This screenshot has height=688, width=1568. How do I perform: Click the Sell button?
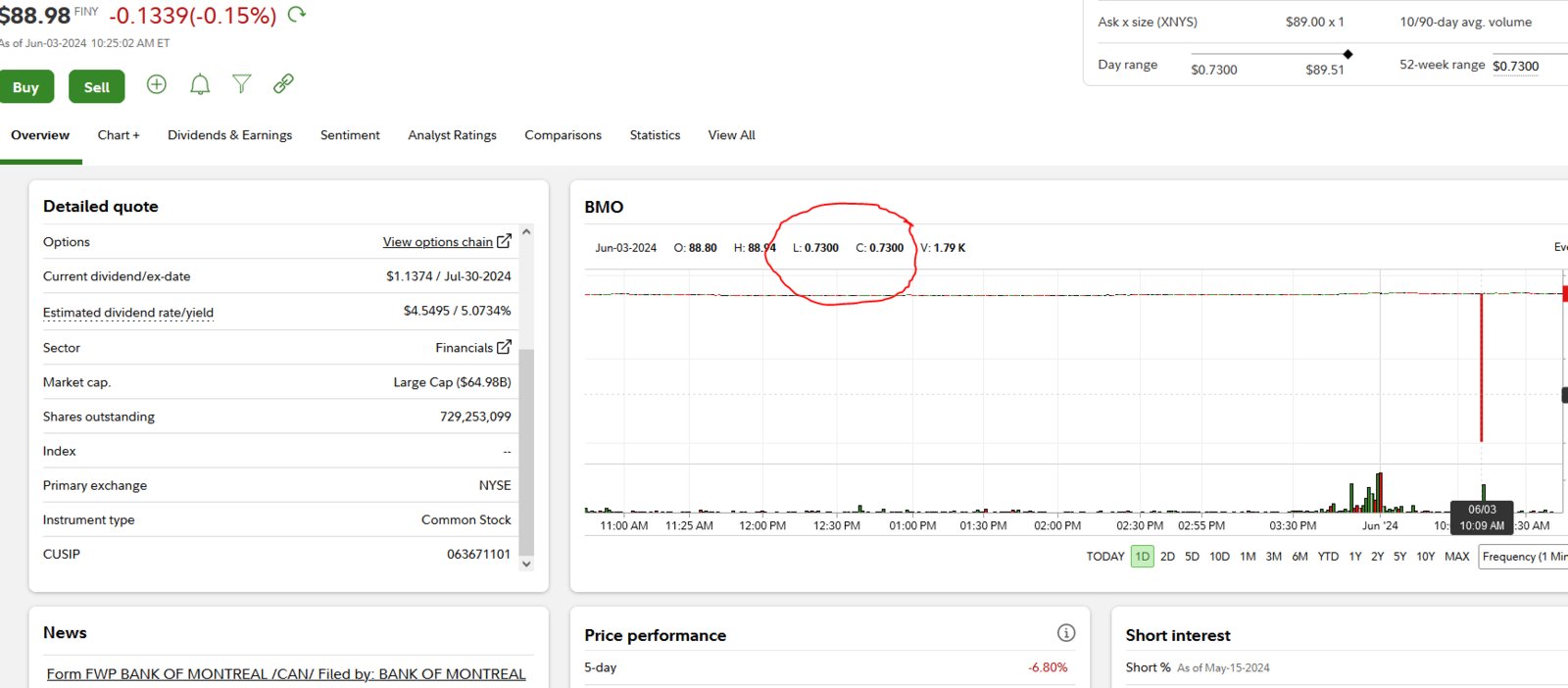[x=97, y=87]
